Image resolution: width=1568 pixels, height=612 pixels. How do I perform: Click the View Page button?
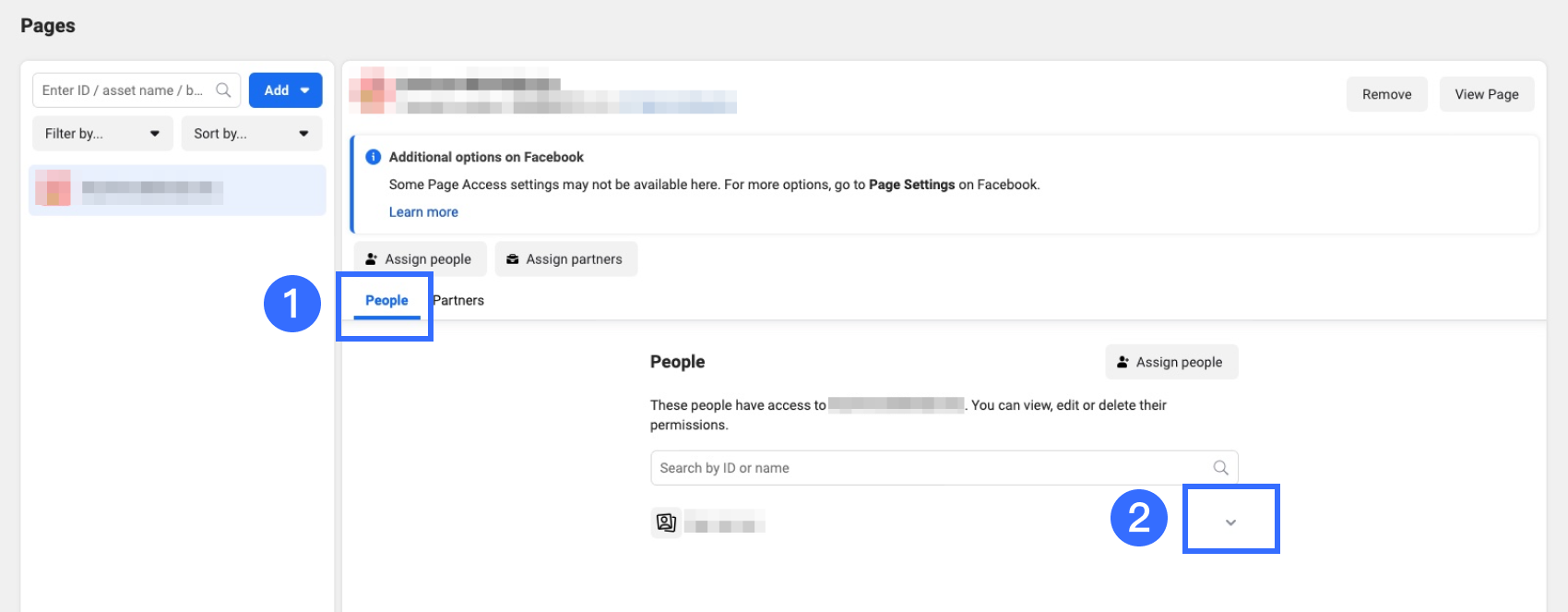tap(1486, 94)
